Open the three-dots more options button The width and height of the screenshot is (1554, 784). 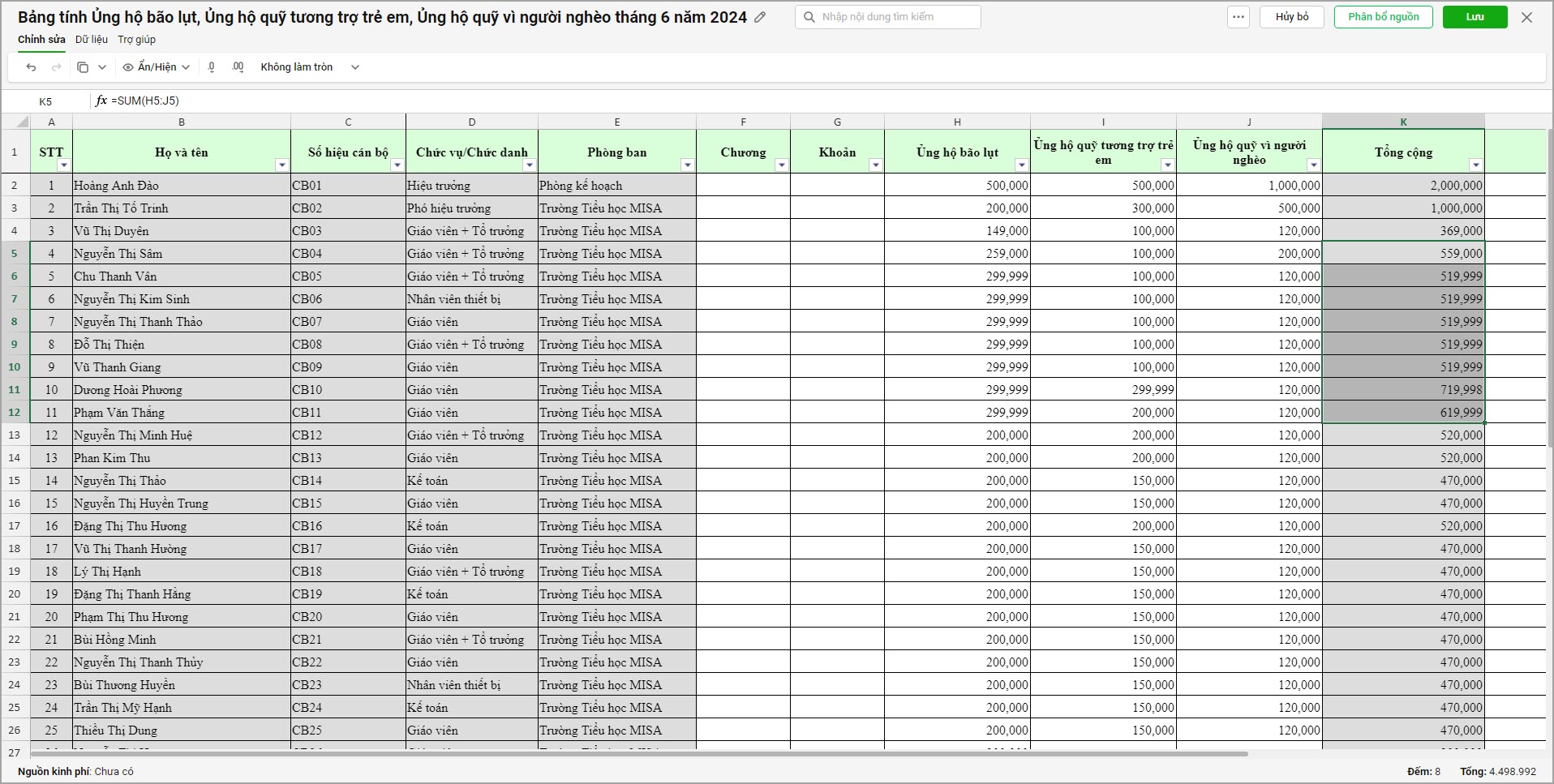pos(1238,17)
